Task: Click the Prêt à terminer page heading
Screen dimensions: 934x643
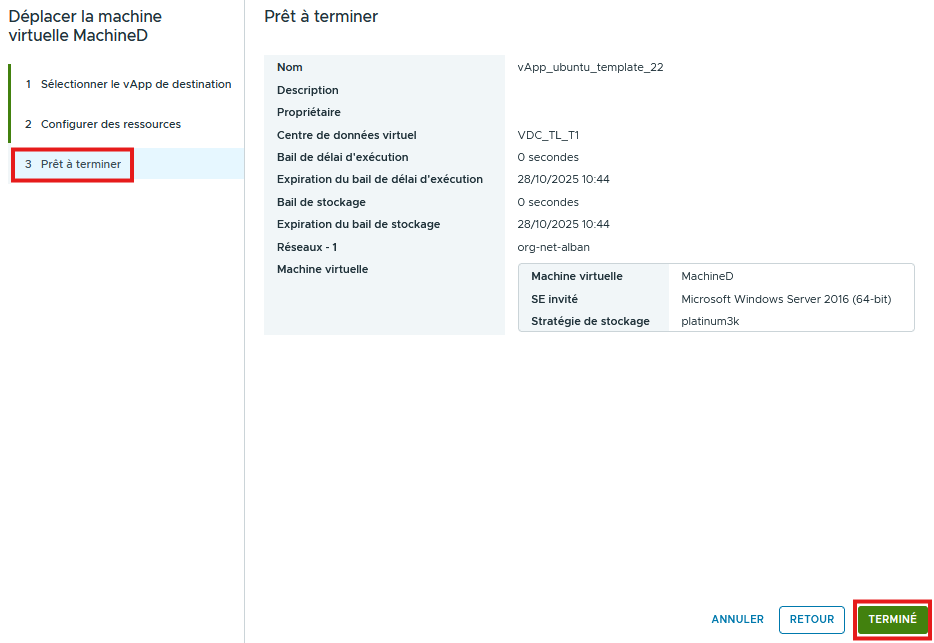Action: point(320,17)
